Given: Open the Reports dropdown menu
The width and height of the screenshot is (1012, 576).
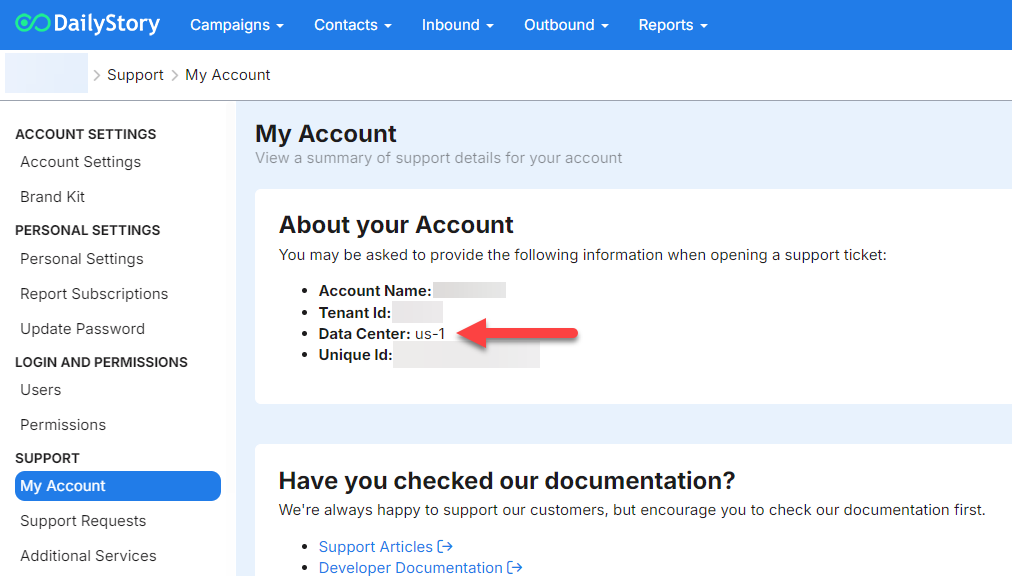Looking at the screenshot, I should pyautogui.click(x=672, y=25).
